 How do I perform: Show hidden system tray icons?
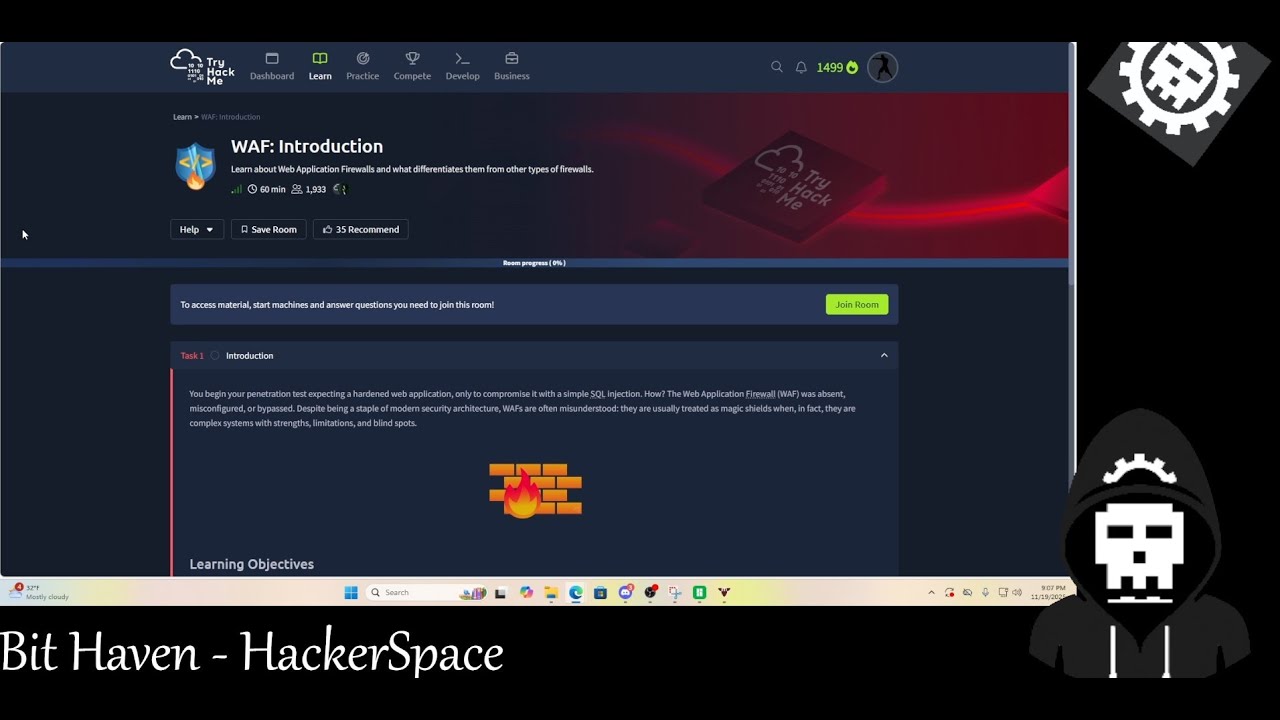(x=931, y=592)
